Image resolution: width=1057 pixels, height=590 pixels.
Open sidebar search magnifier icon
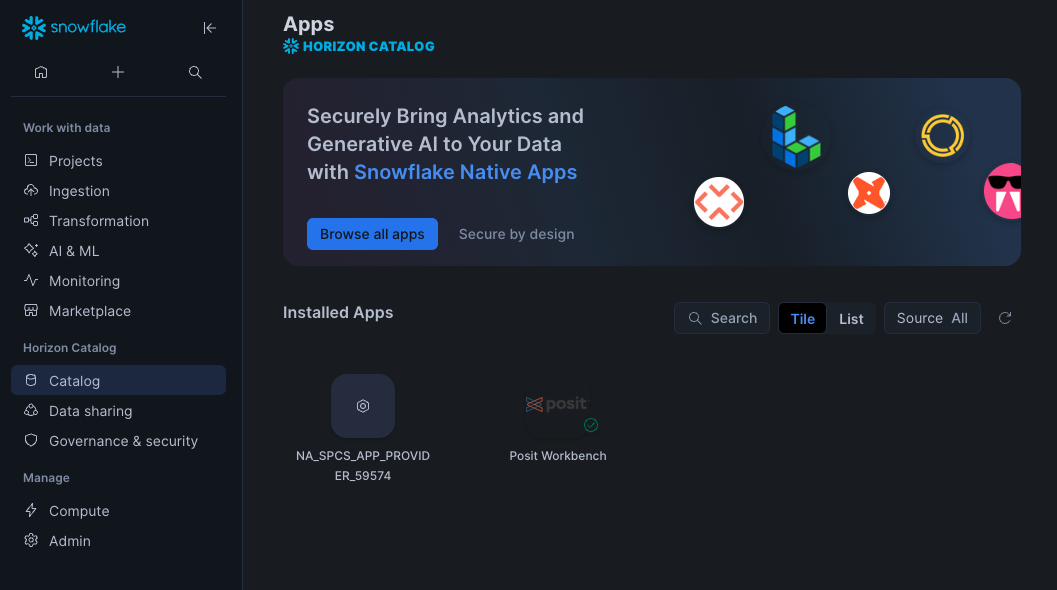point(195,72)
